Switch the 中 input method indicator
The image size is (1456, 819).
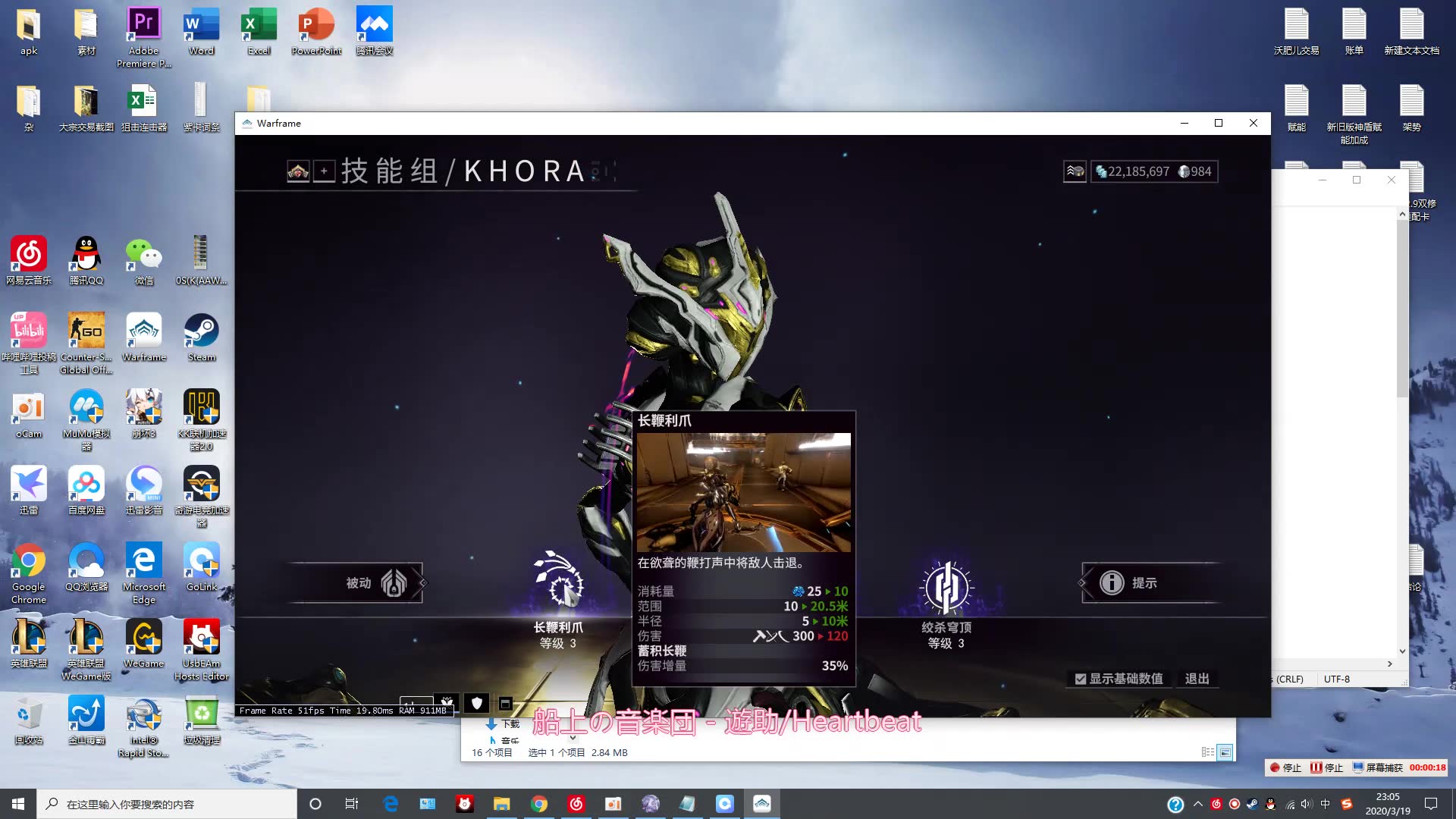click(x=1325, y=804)
